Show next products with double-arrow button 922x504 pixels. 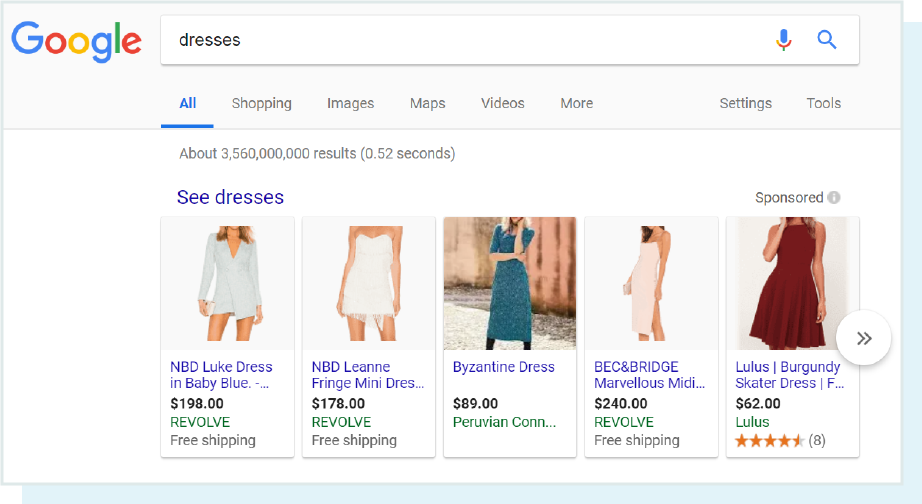(x=864, y=338)
